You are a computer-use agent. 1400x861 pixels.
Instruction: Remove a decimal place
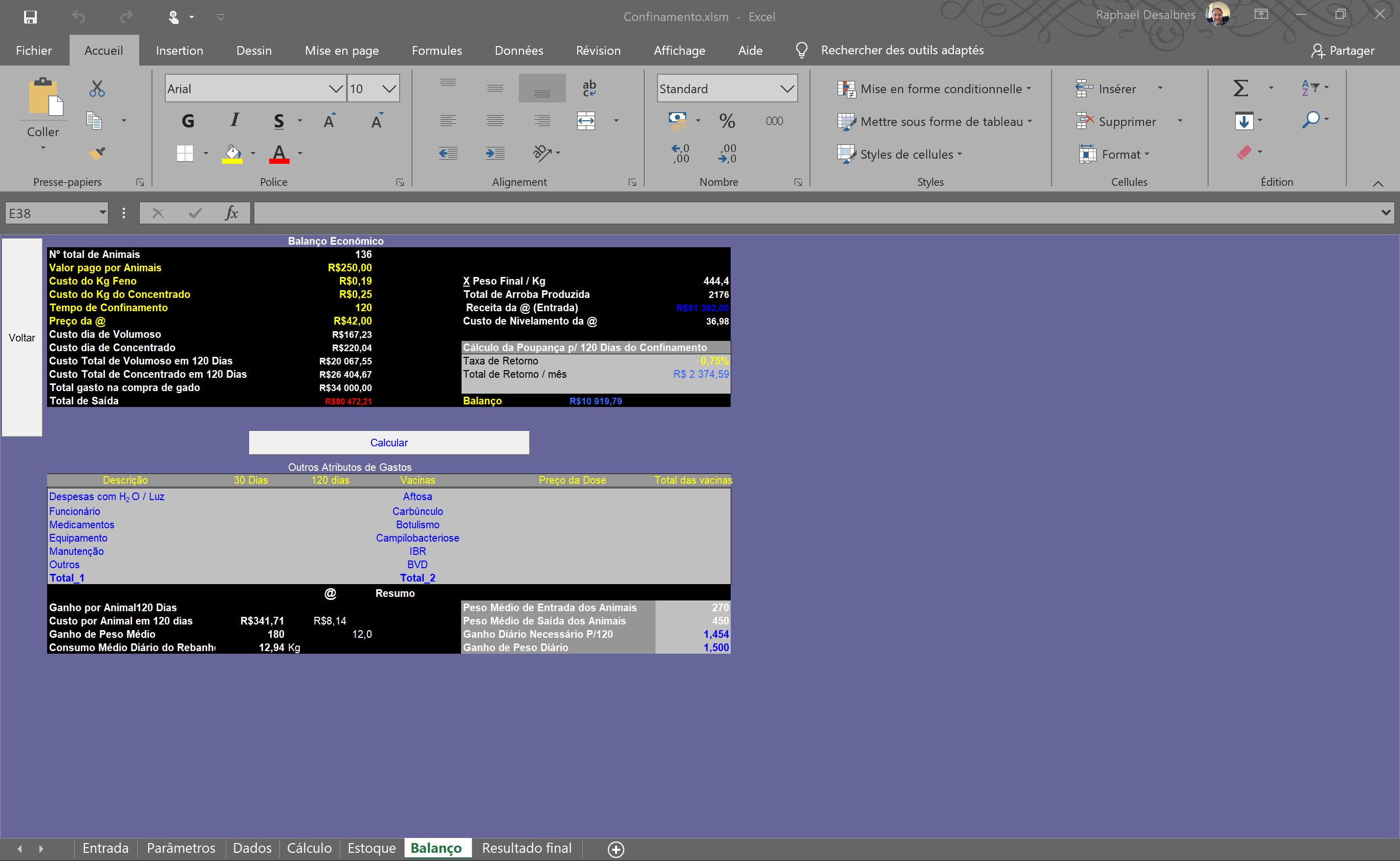(727, 153)
